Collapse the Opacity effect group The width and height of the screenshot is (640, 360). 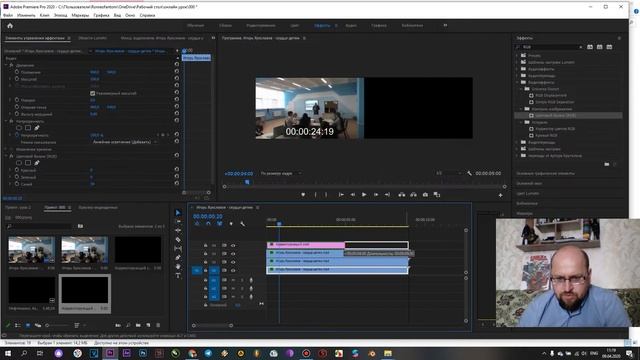(6, 121)
